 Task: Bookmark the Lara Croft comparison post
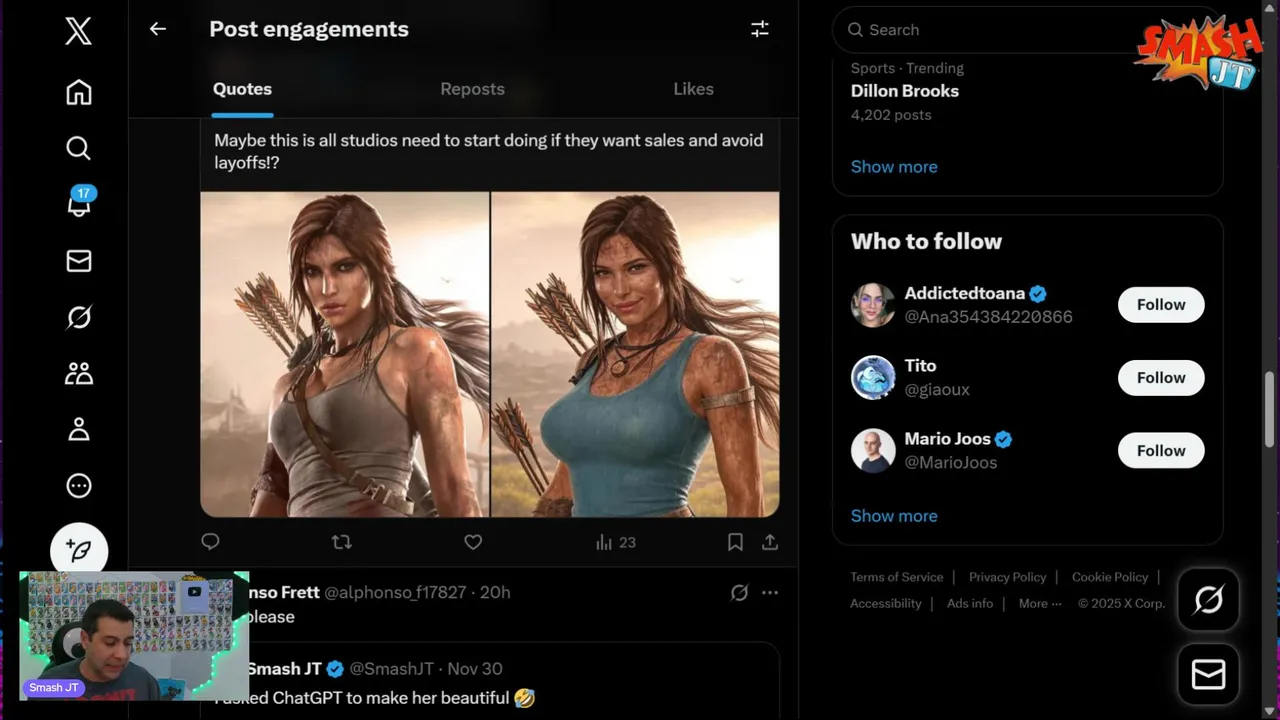(735, 542)
